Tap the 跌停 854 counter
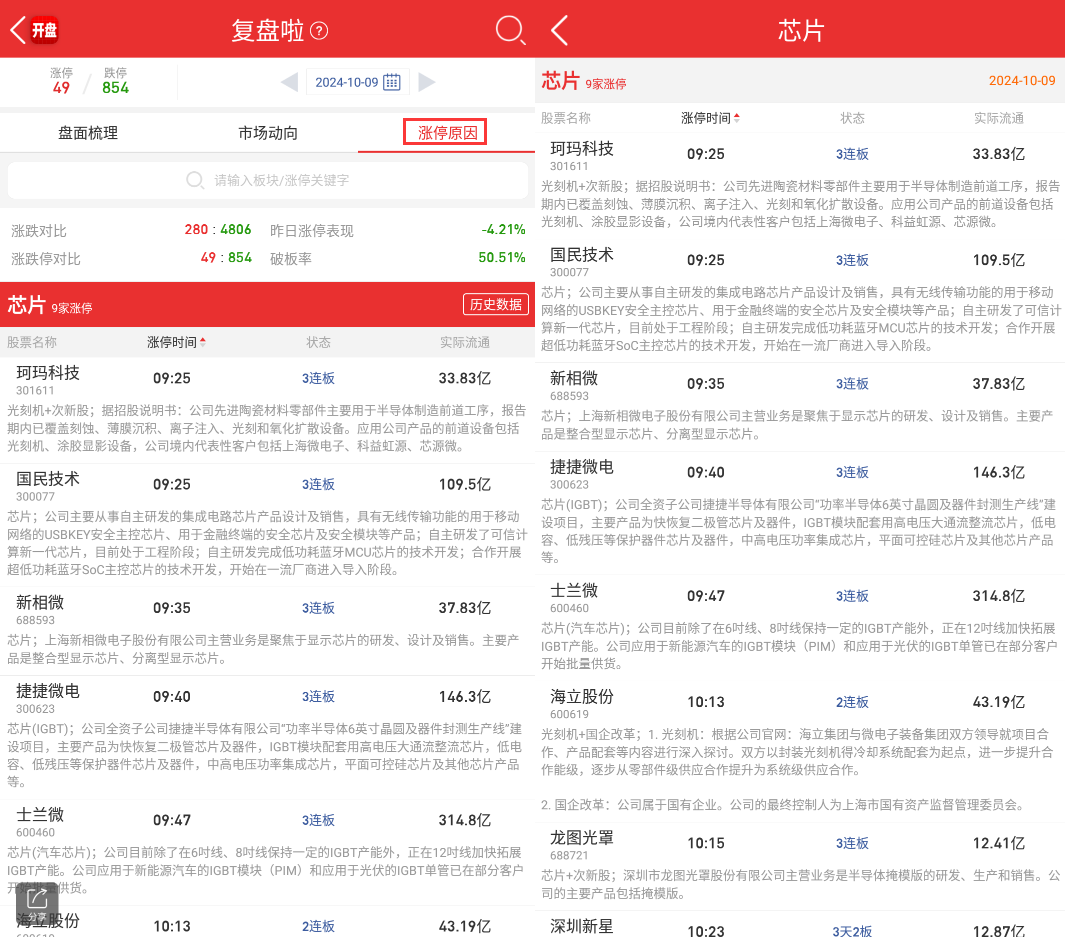 (x=115, y=81)
